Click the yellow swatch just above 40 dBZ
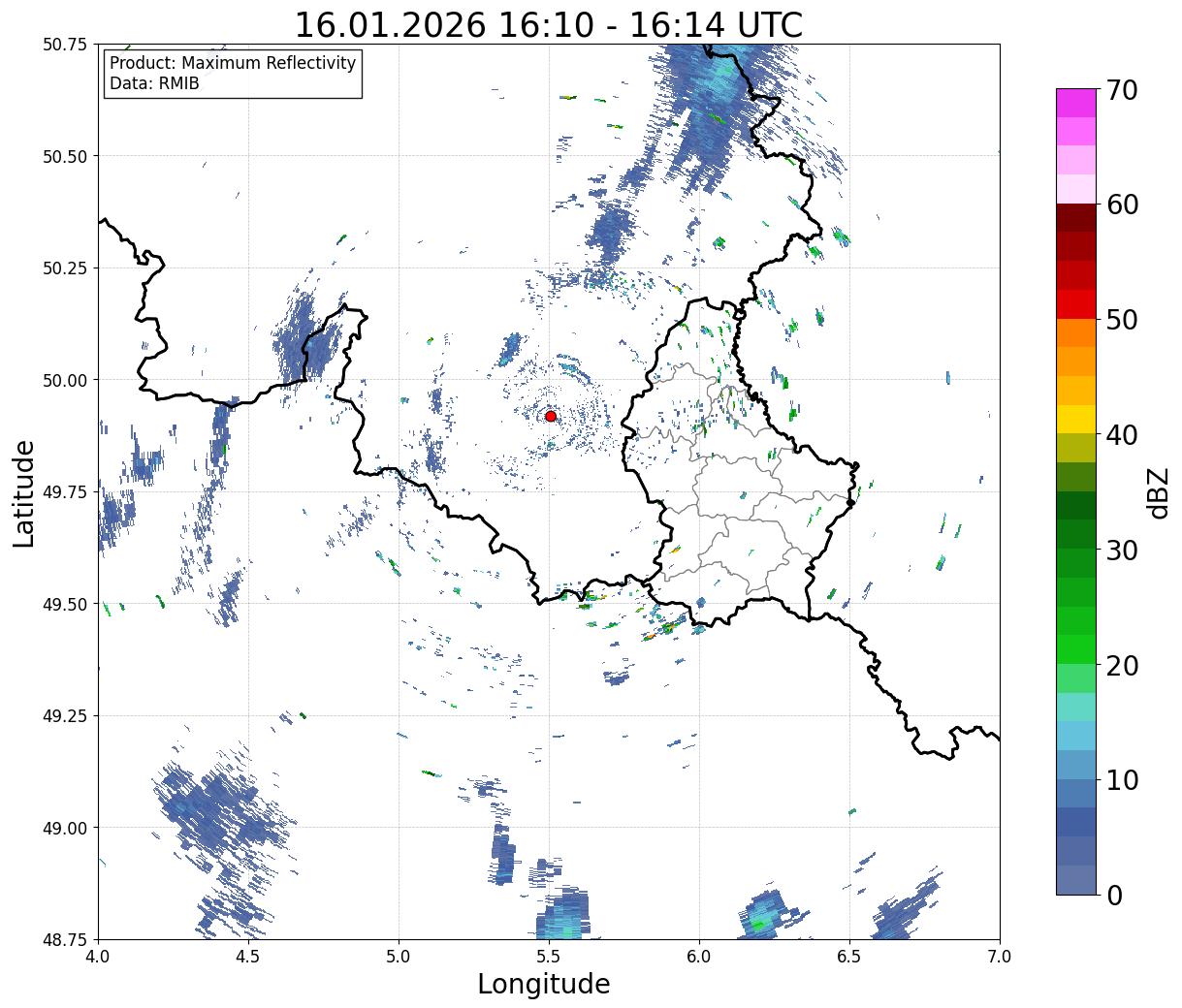 pyautogui.click(x=1076, y=420)
